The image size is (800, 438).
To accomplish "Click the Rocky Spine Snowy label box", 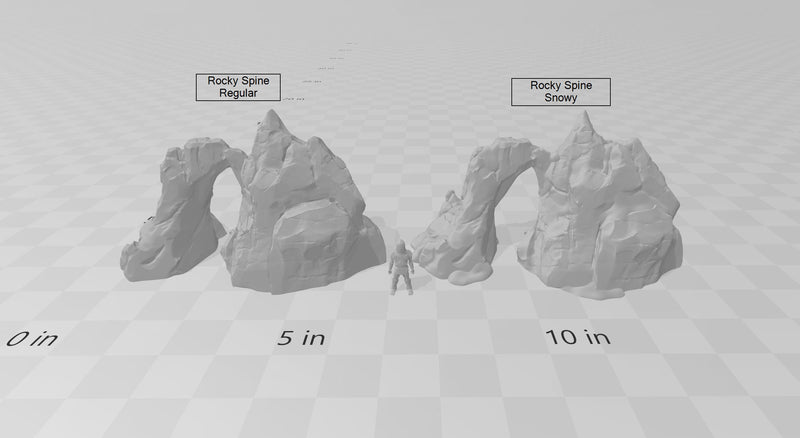I will click(x=561, y=92).
